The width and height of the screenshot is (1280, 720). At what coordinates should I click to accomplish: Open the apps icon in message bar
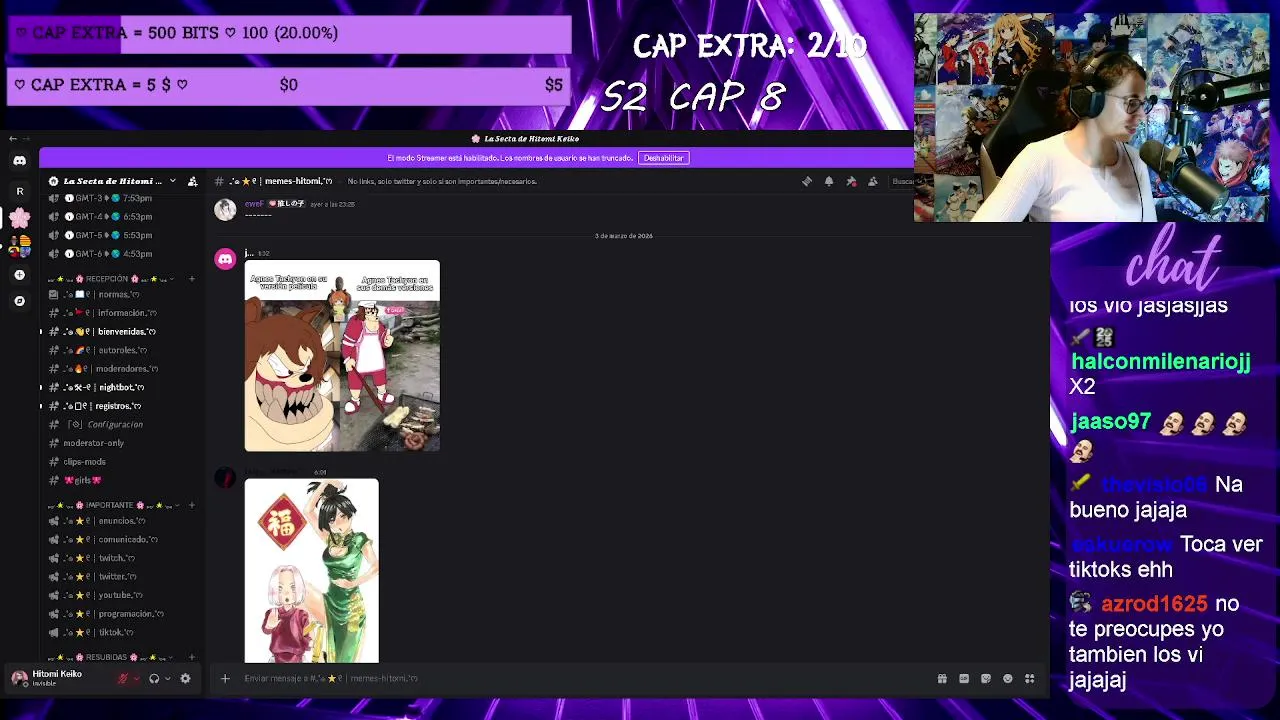click(x=1029, y=678)
